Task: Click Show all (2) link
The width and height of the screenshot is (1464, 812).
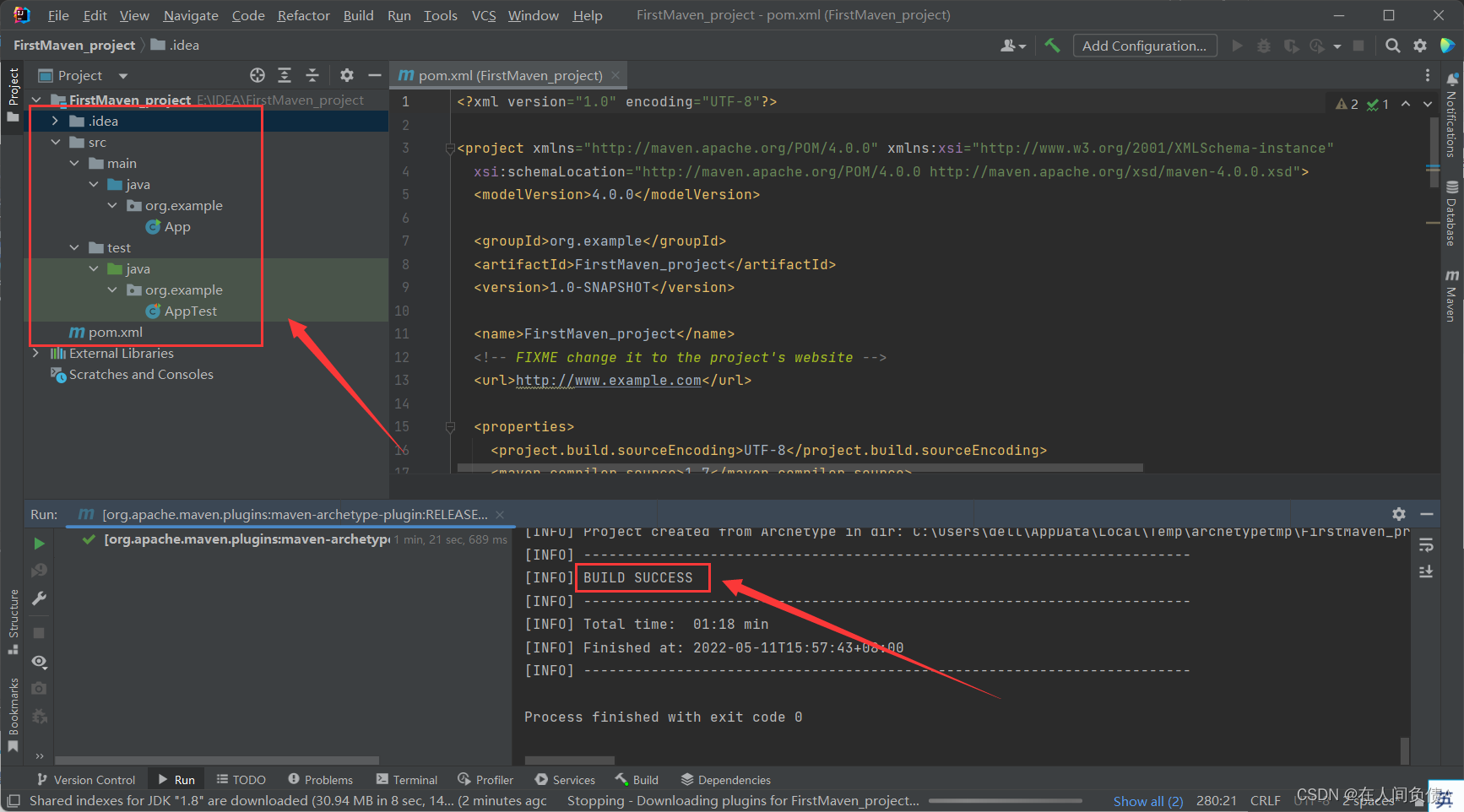Action: [1147, 801]
